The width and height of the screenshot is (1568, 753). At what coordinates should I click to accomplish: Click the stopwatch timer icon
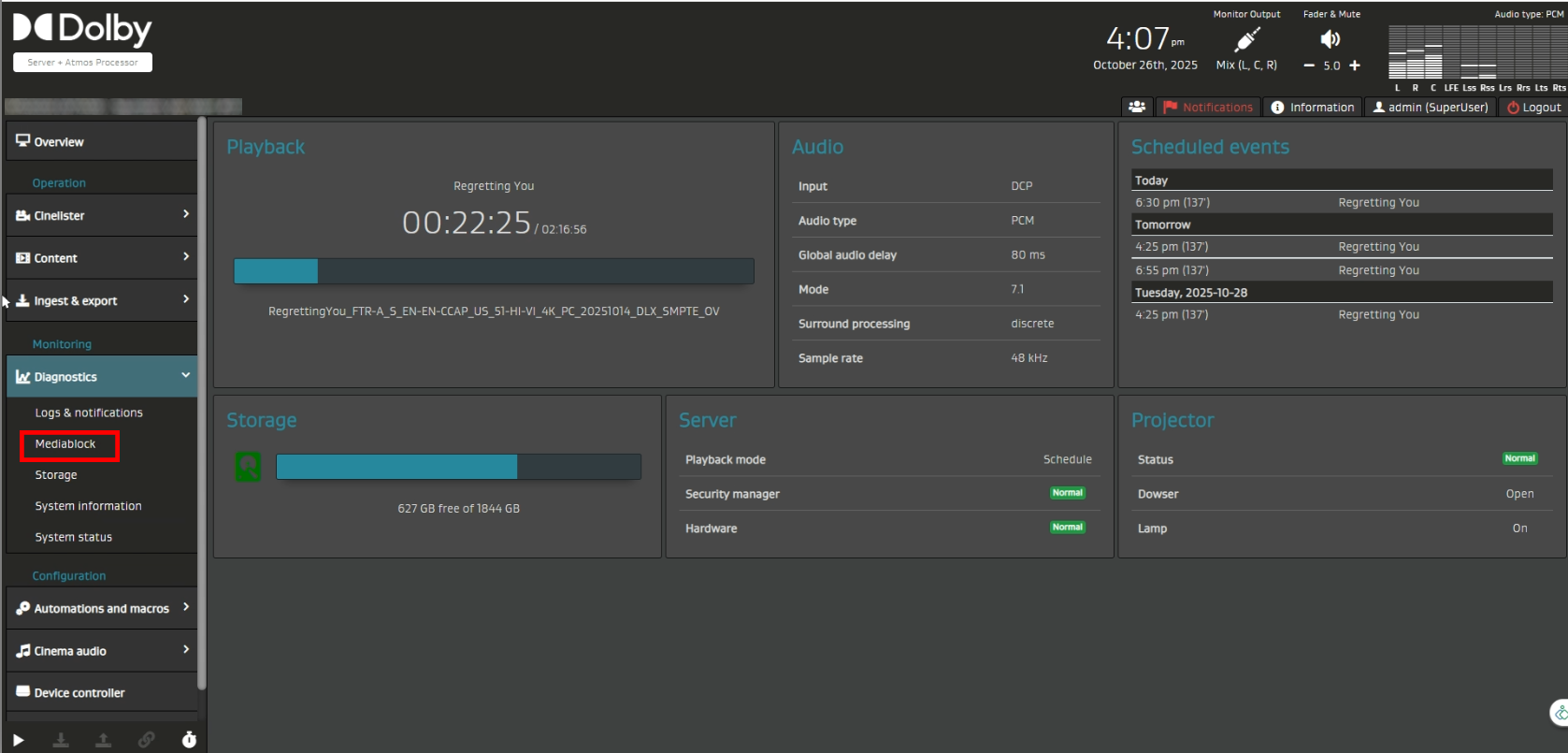tap(189, 740)
